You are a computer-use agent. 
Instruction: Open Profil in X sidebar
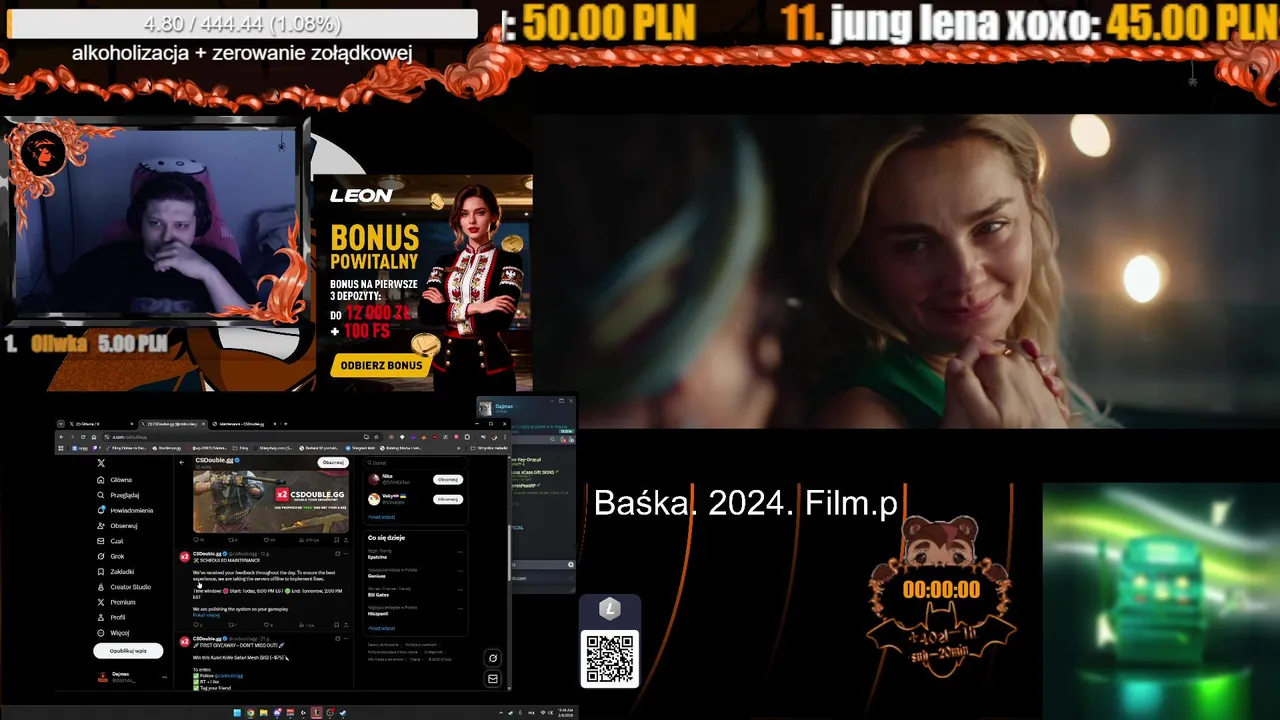coord(111,618)
